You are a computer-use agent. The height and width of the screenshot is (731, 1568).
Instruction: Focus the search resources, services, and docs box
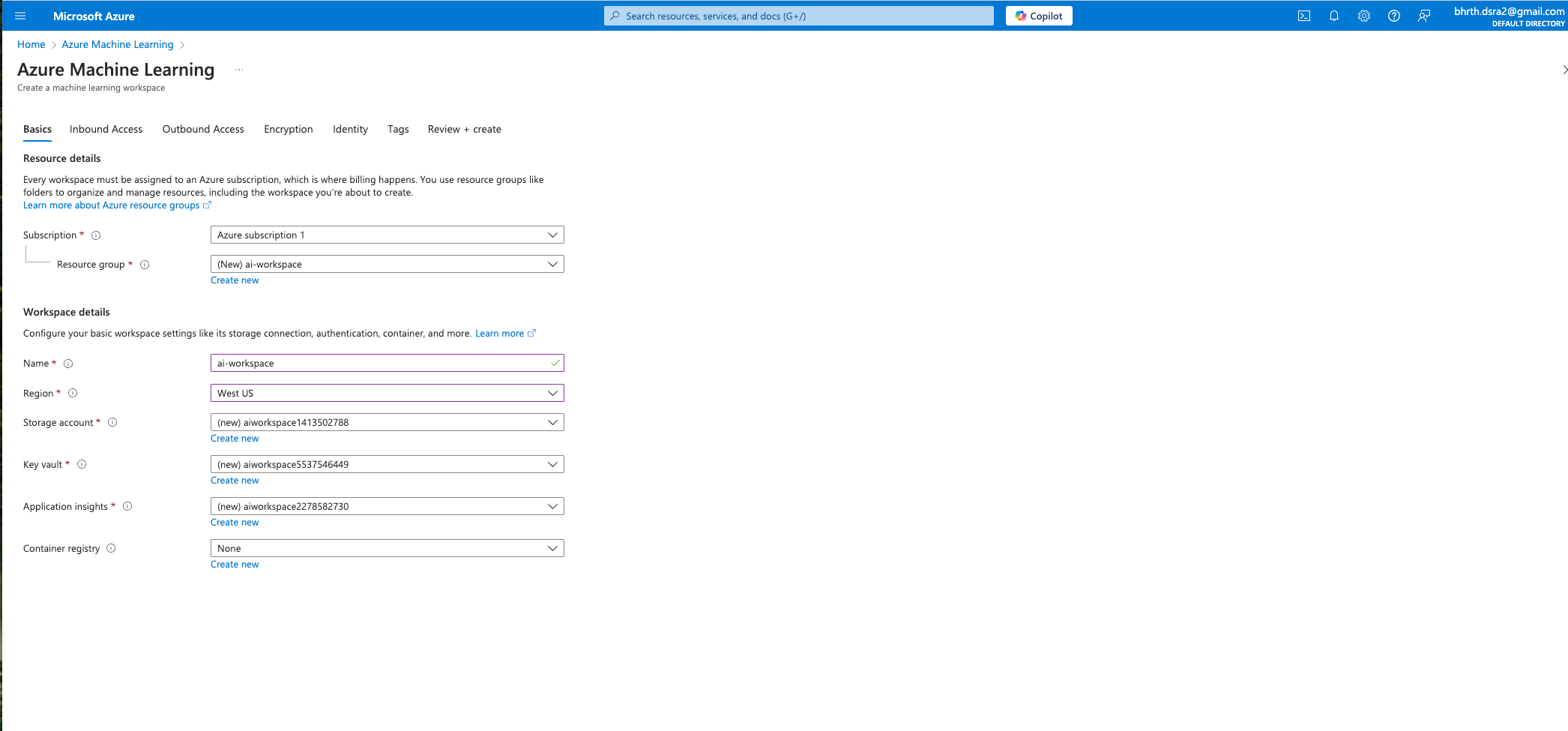pos(799,16)
